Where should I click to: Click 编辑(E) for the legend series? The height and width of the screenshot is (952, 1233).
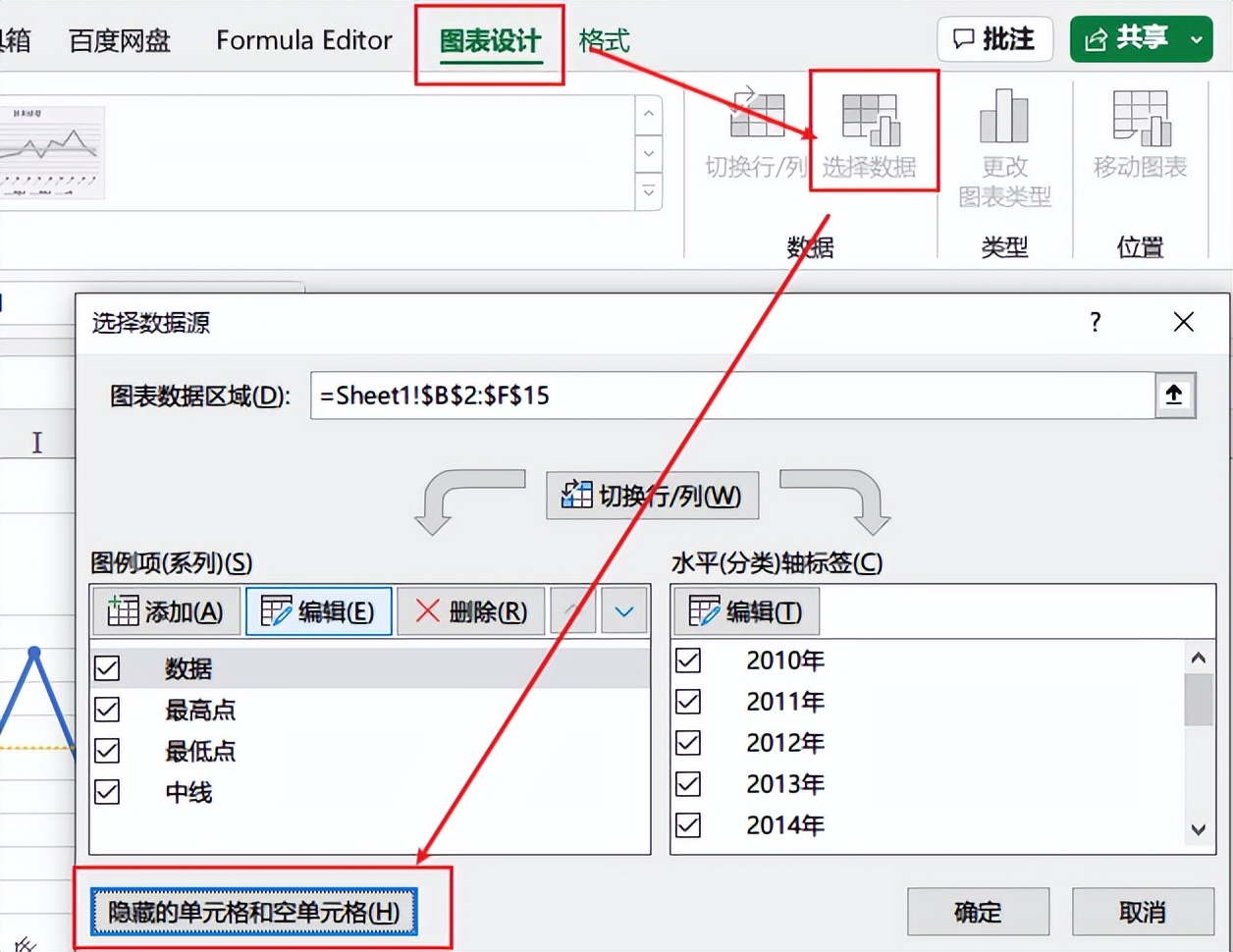pos(319,611)
